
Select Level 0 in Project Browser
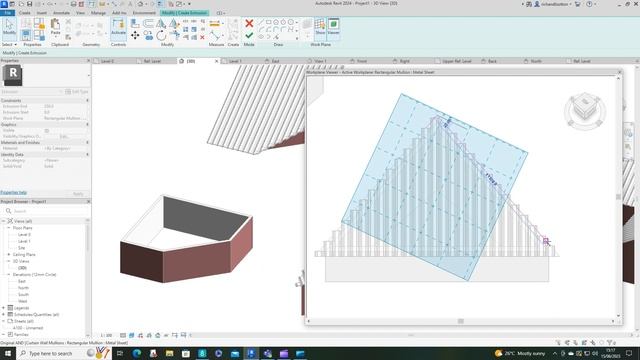[24, 234]
